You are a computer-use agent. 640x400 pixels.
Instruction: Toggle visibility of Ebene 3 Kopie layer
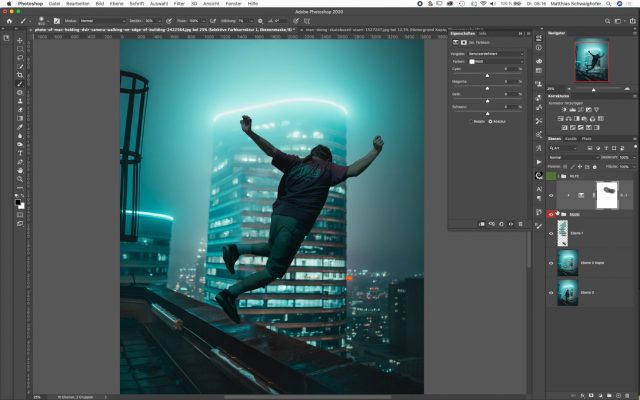[551, 263]
